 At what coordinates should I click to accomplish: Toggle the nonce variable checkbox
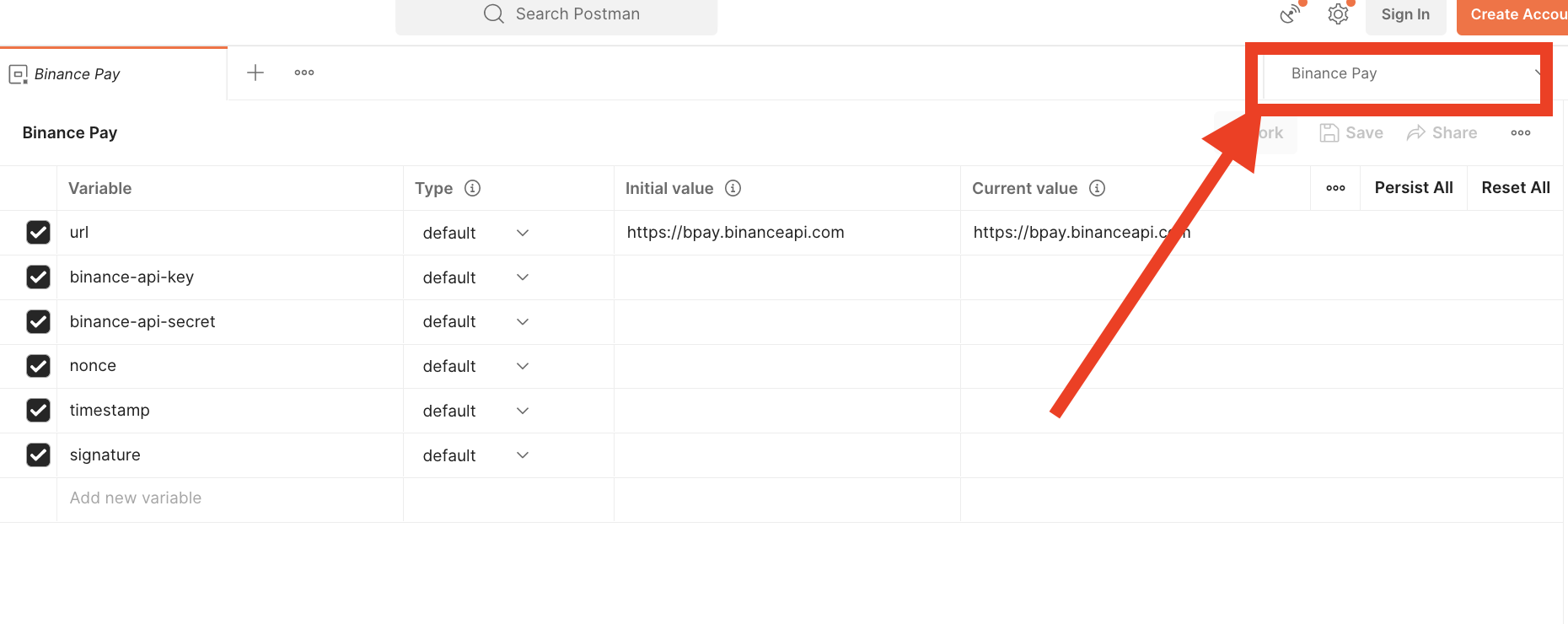(x=38, y=365)
